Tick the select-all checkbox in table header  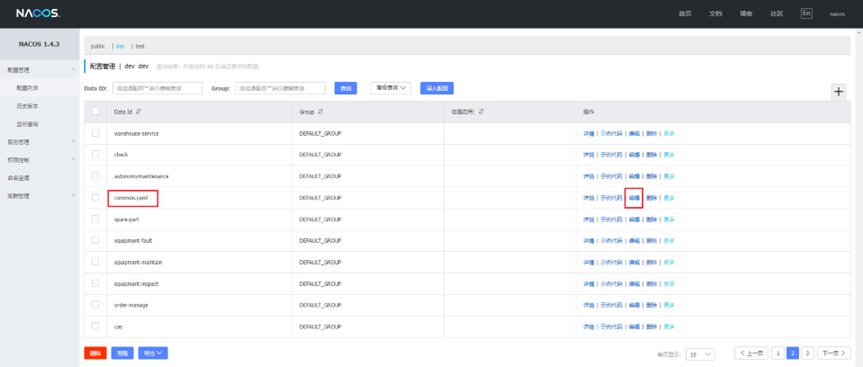[96, 111]
